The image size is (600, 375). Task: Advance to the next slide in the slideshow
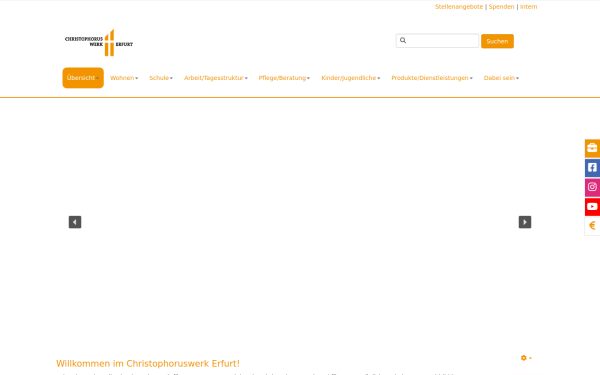coord(525,222)
